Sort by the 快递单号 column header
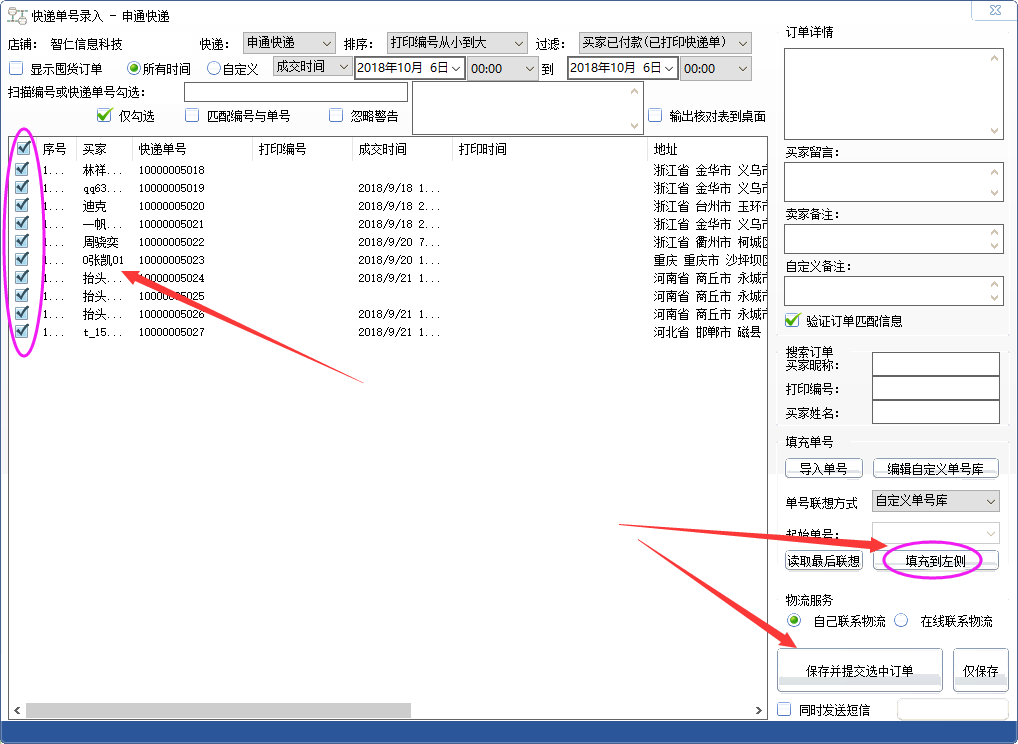This screenshot has height=744, width=1018. (x=190, y=149)
